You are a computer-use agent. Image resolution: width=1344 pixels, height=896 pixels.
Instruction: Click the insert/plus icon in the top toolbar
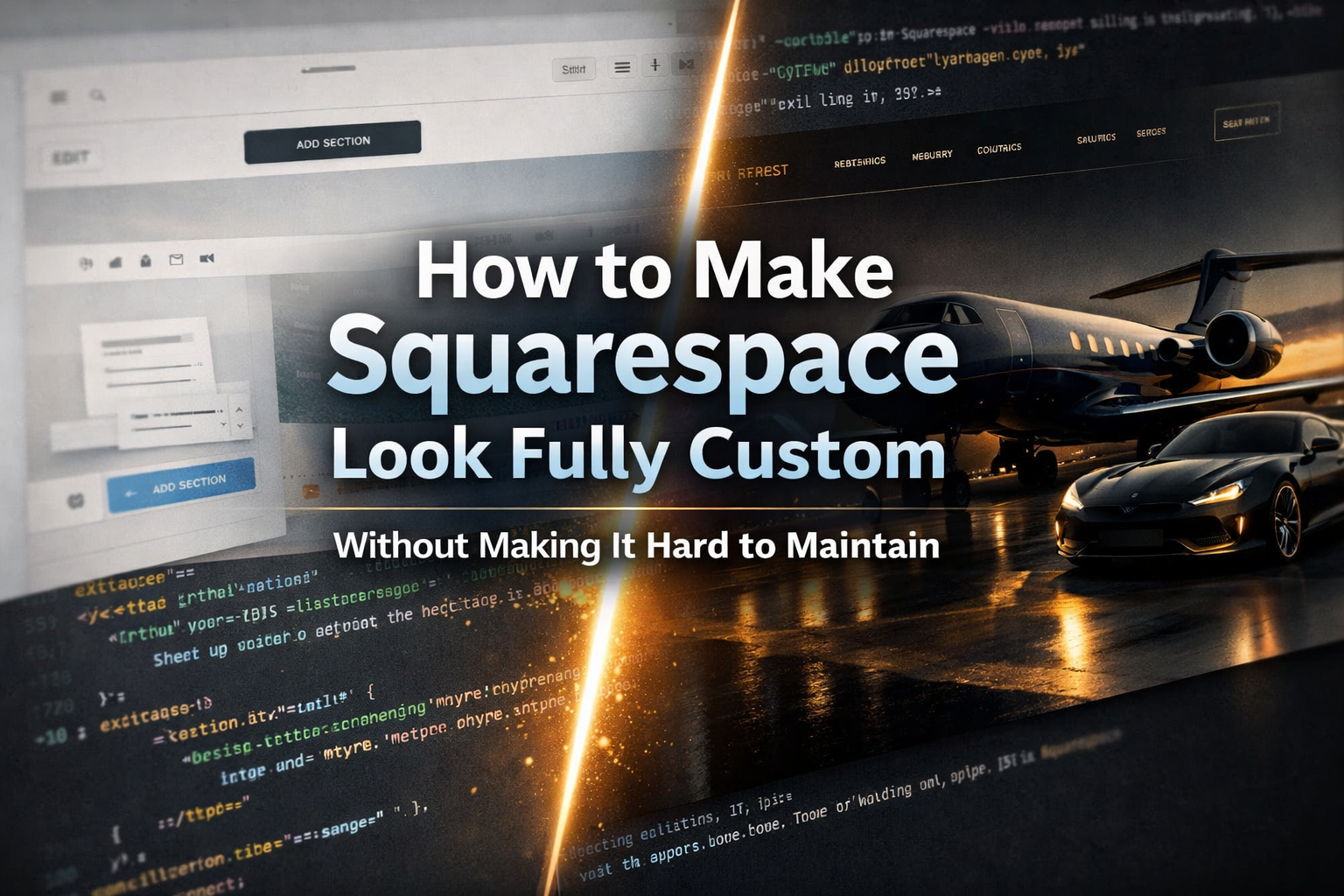coord(654,66)
